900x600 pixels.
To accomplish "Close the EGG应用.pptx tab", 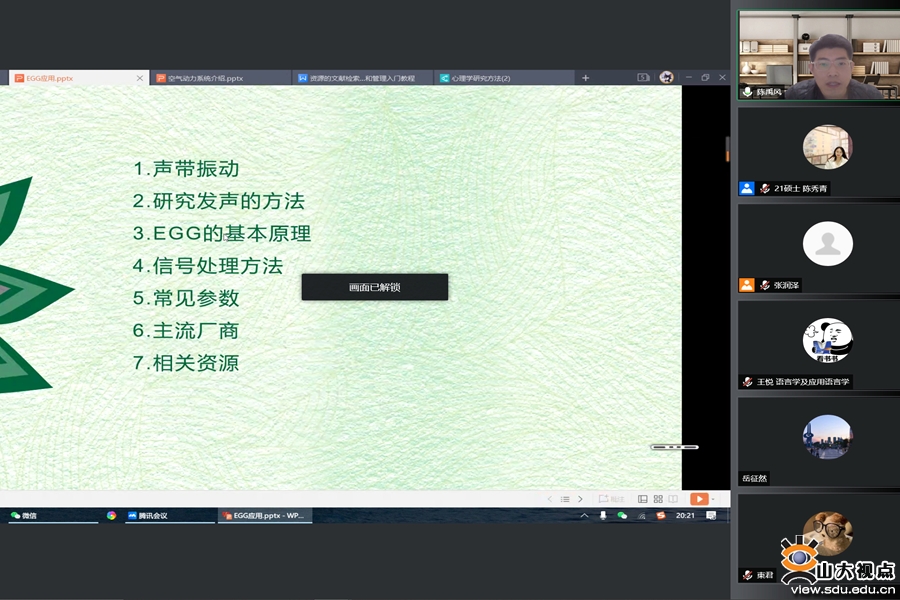I will coord(139,78).
